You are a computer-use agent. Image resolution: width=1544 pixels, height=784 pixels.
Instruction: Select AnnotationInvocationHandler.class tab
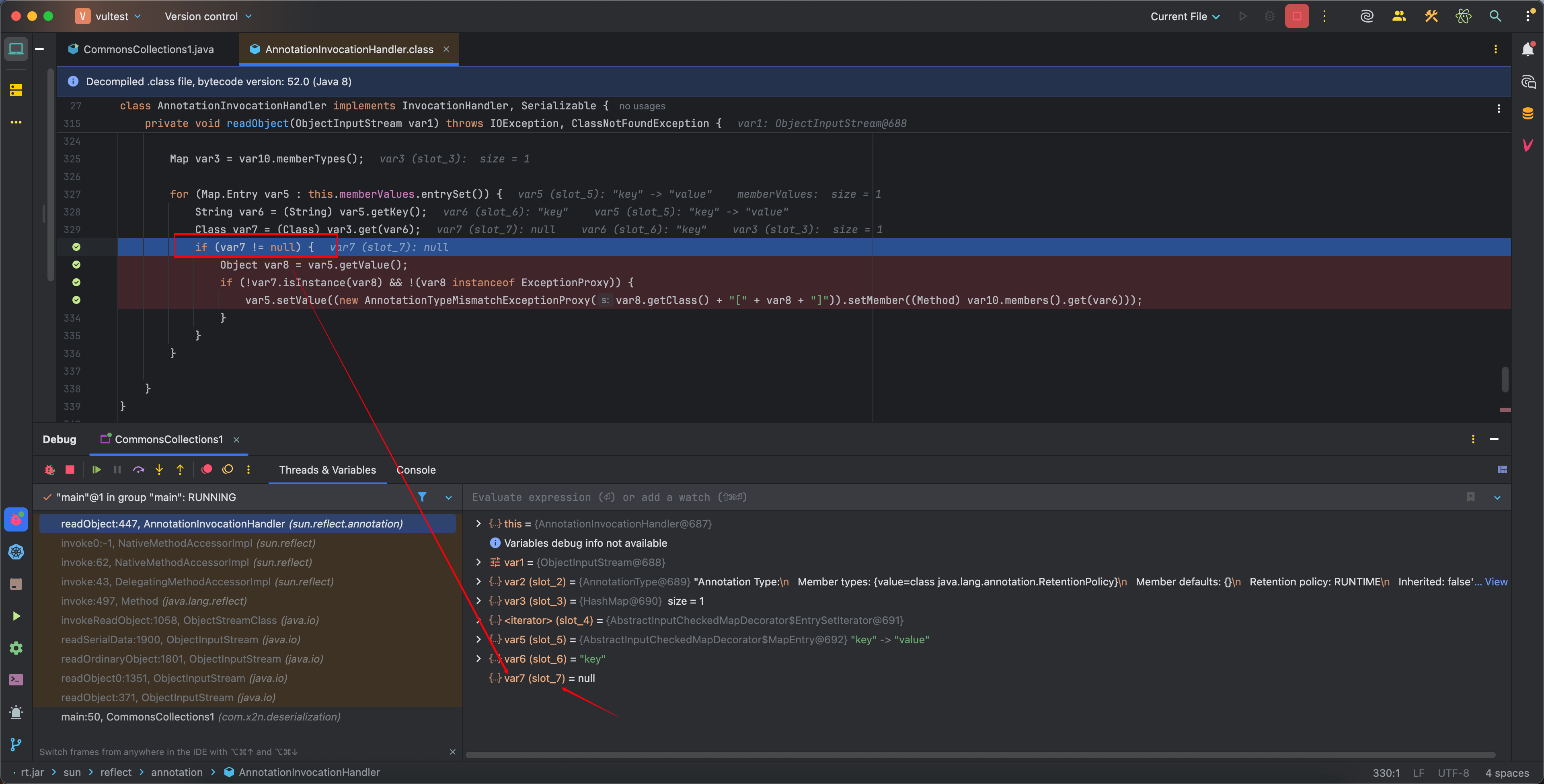coord(349,49)
